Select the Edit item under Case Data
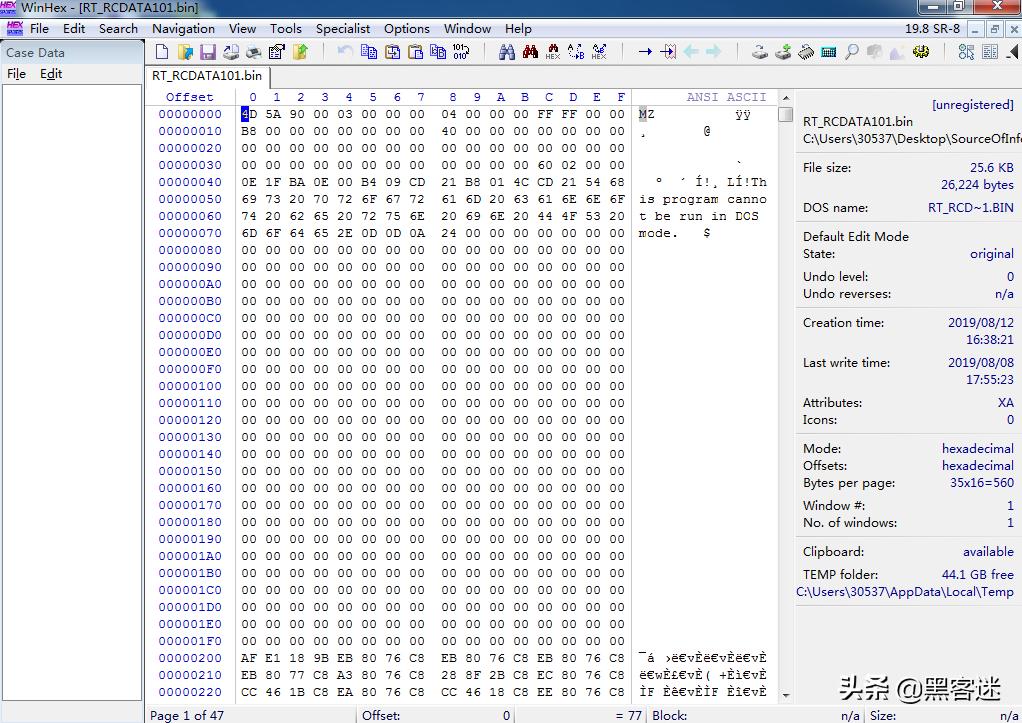Image resolution: width=1022 pixels, height=723 pixels. (x=53, y=73)
